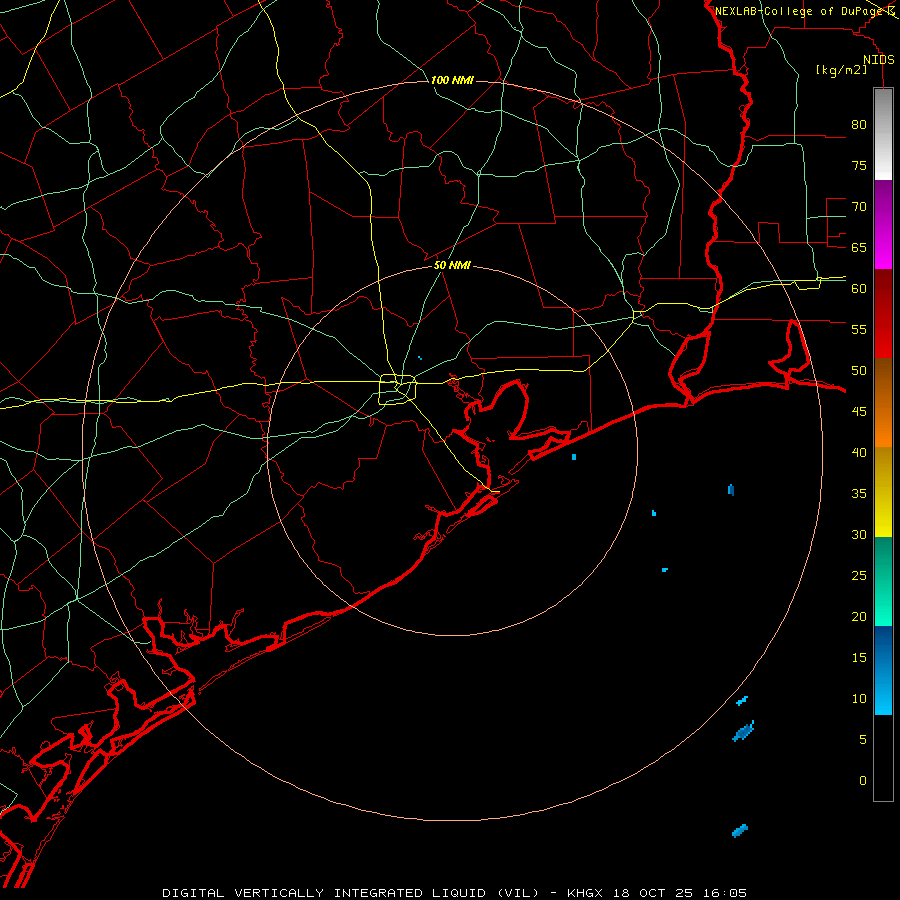Click the 5 value on the legend
The width and height of the screenshot is (900, 900).
coord(863,740)
